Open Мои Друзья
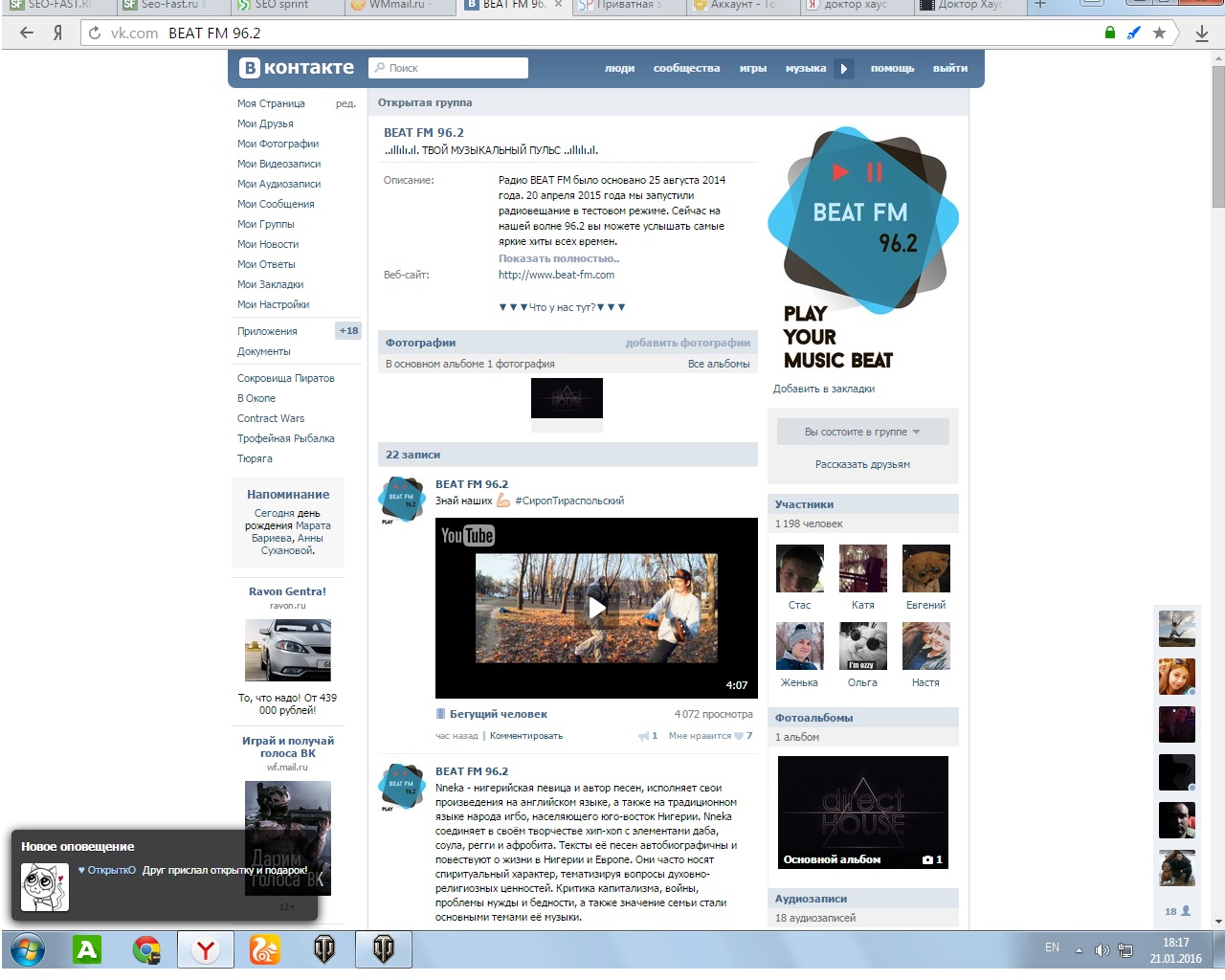This screenshot has width=1225, height=980. click(265, 123)
